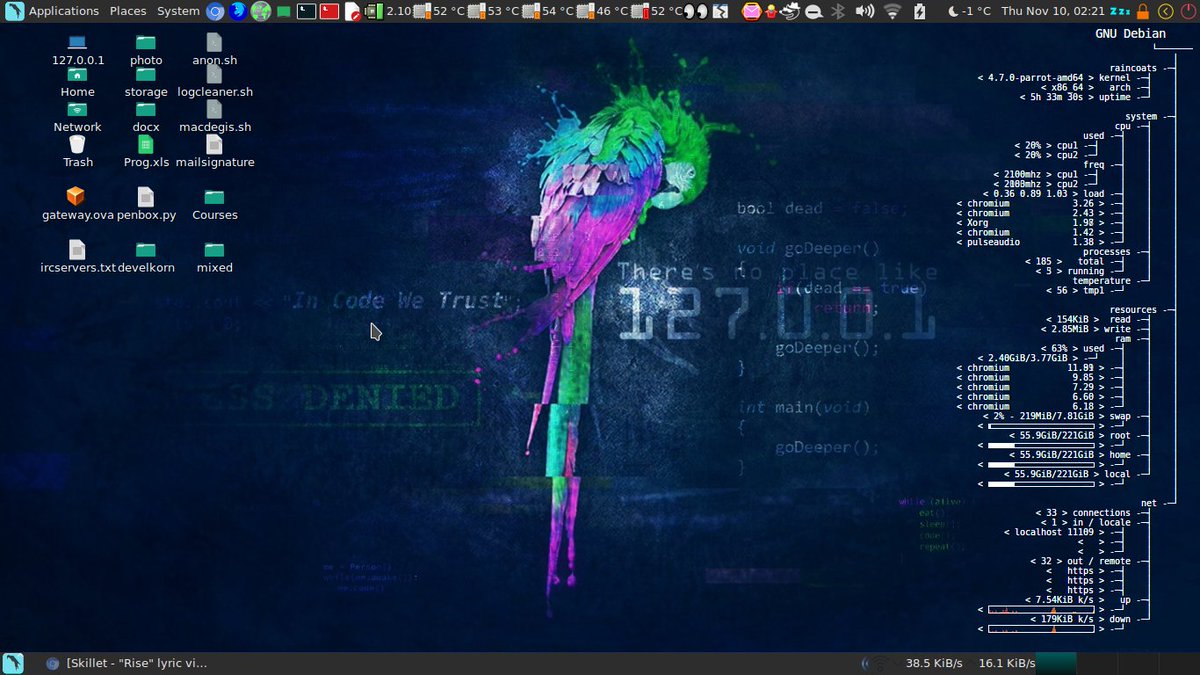Click the 38.5 KiB/s network speed readout
Viewport: 1200px width, 675px height.
[x=934, y=663]
